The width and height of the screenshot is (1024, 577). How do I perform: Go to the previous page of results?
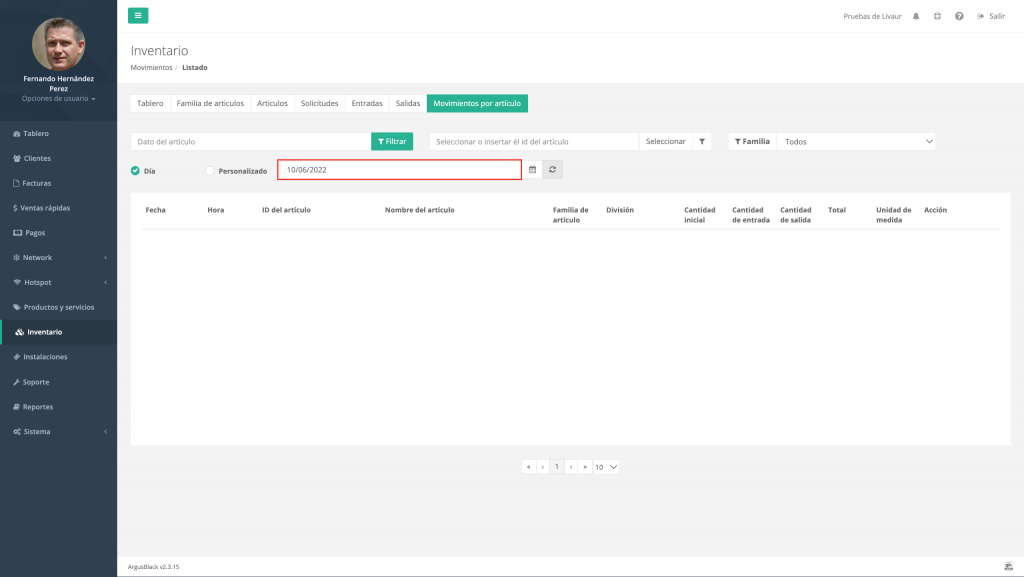point(543,467)
